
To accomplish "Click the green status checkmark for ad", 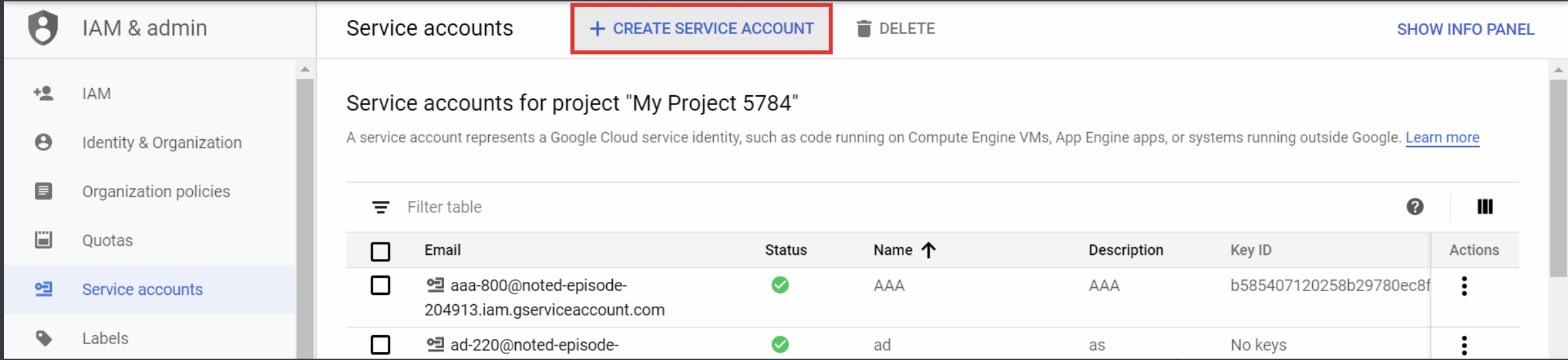I will click(x=780, y=344).
